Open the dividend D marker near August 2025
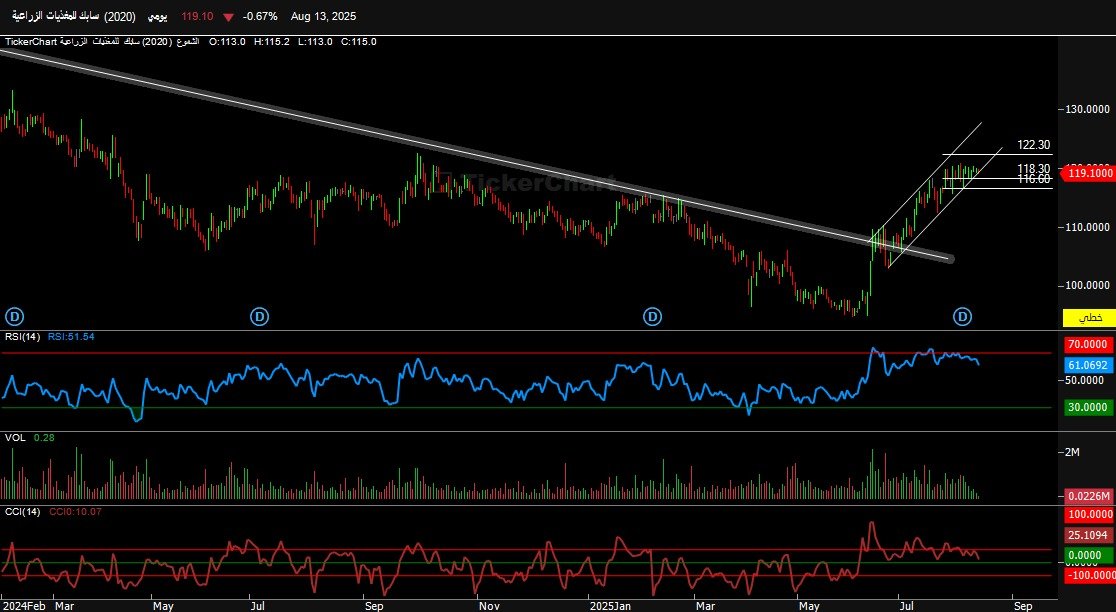Screen dimensions: 1116x612 coord(963,317)
